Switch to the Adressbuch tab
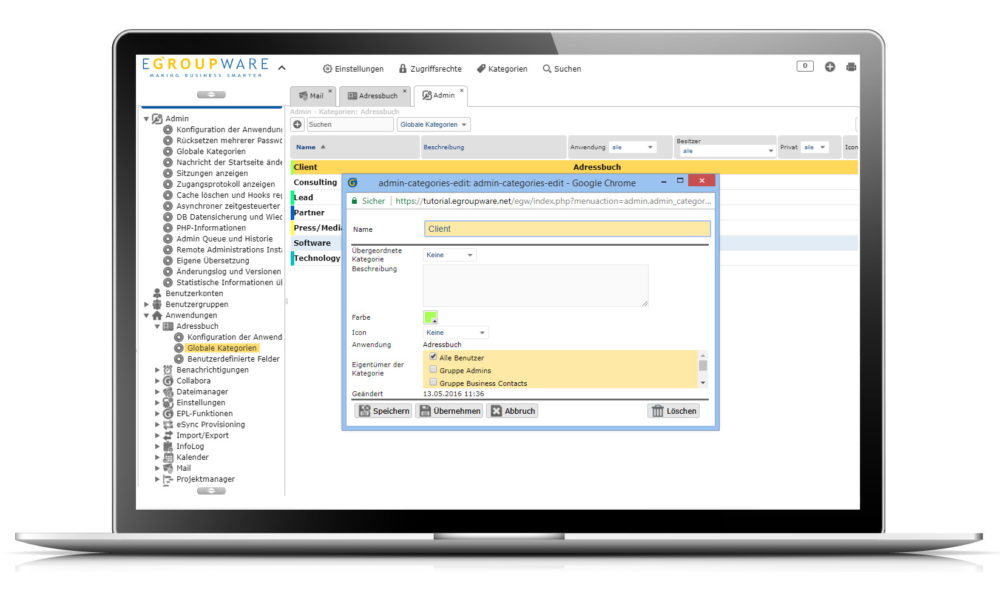This screenshot has height=597, width=1000. pos(373,96)
